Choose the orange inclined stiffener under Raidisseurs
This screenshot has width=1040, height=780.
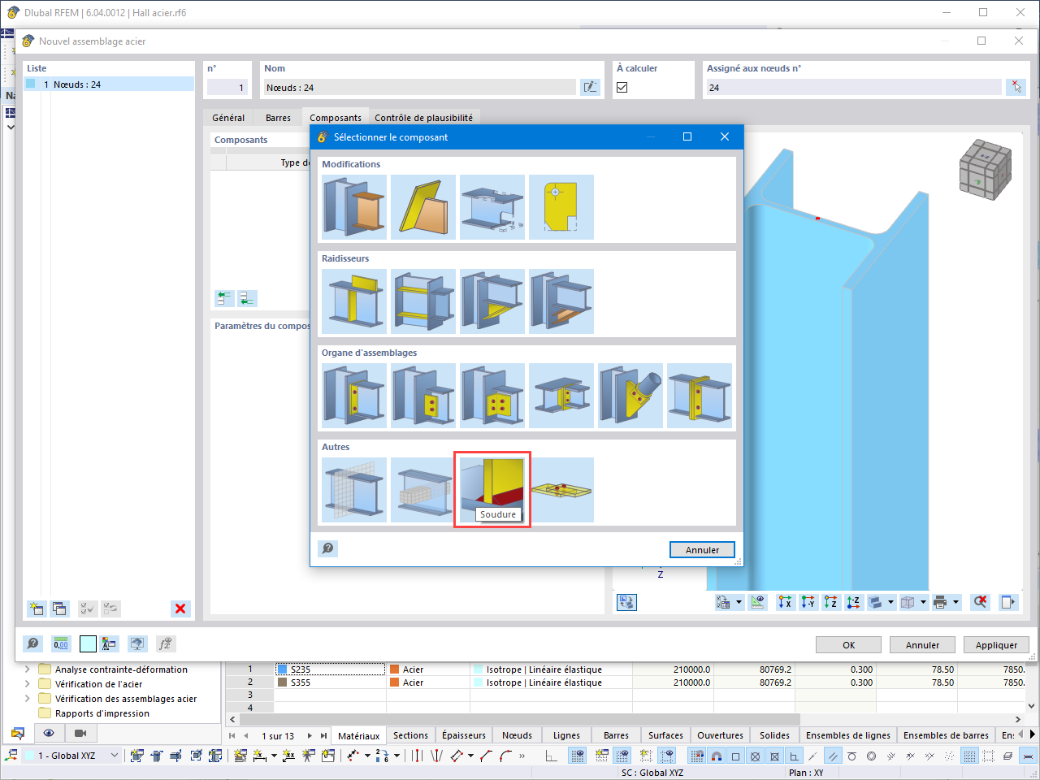561,301
